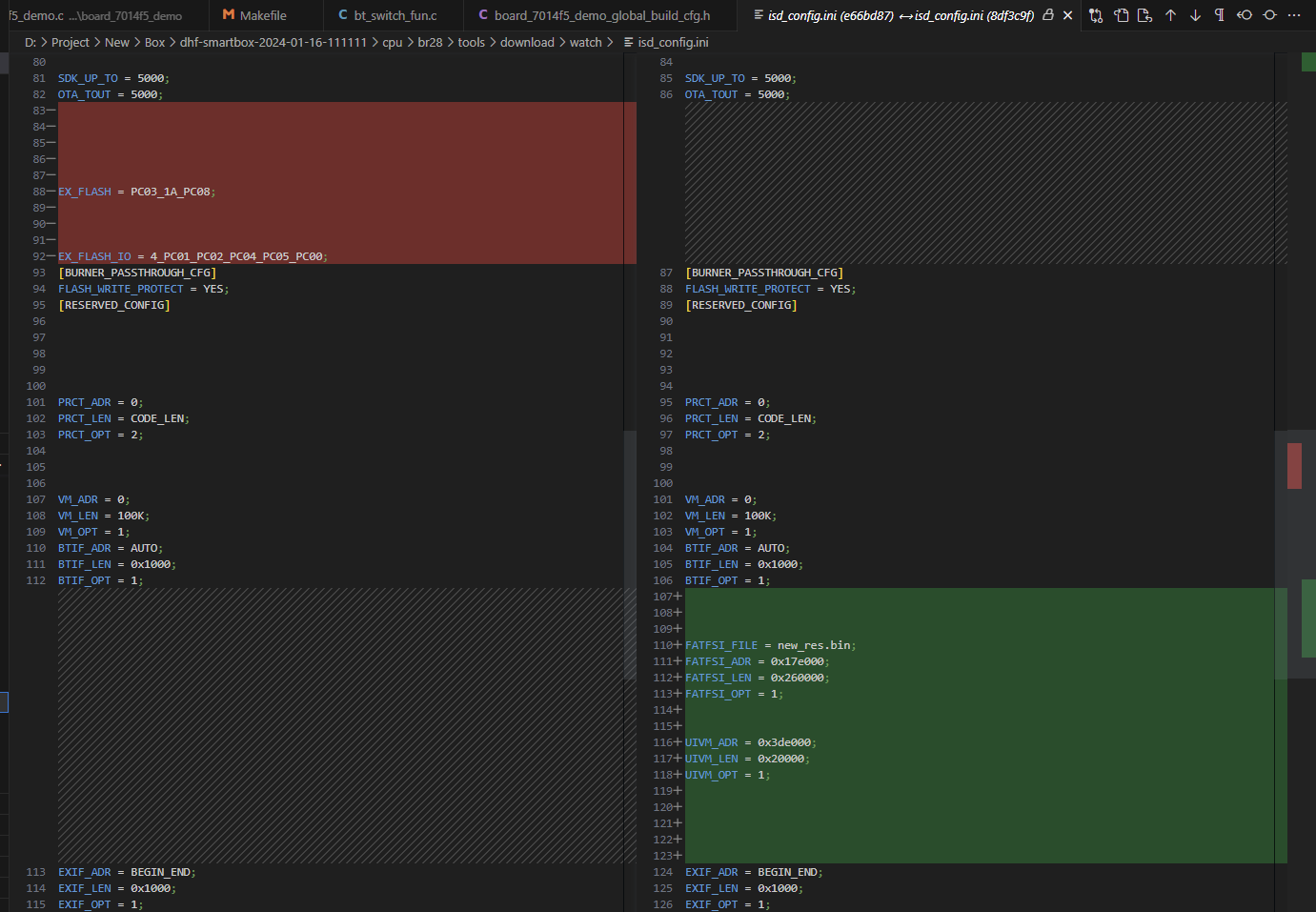Click the added line UIVM_OPT = 1
Viewport: 1316px width, 912px height.
pyautogui.click(x=728, y=775)
